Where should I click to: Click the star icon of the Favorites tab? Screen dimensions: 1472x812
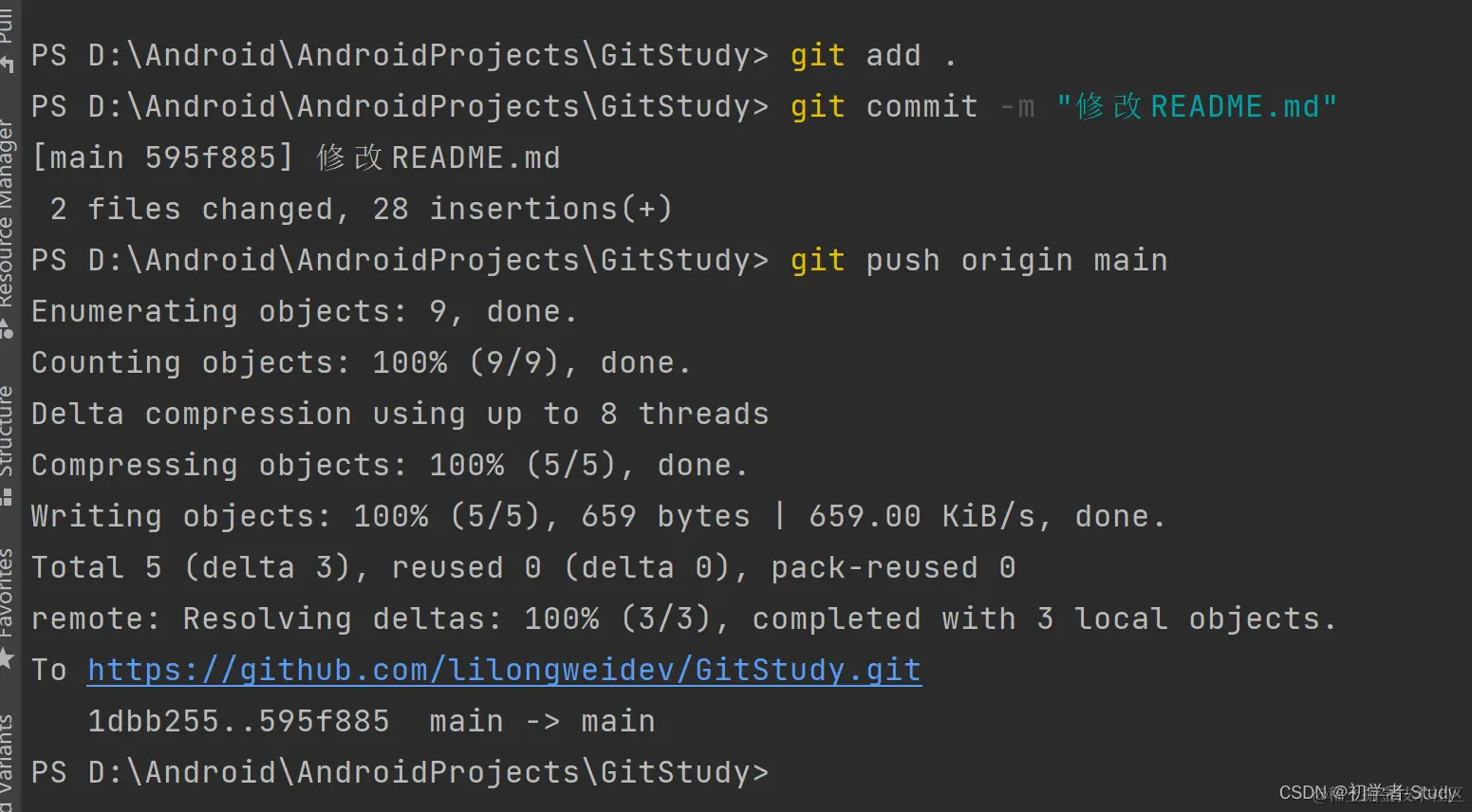[7, 656]
